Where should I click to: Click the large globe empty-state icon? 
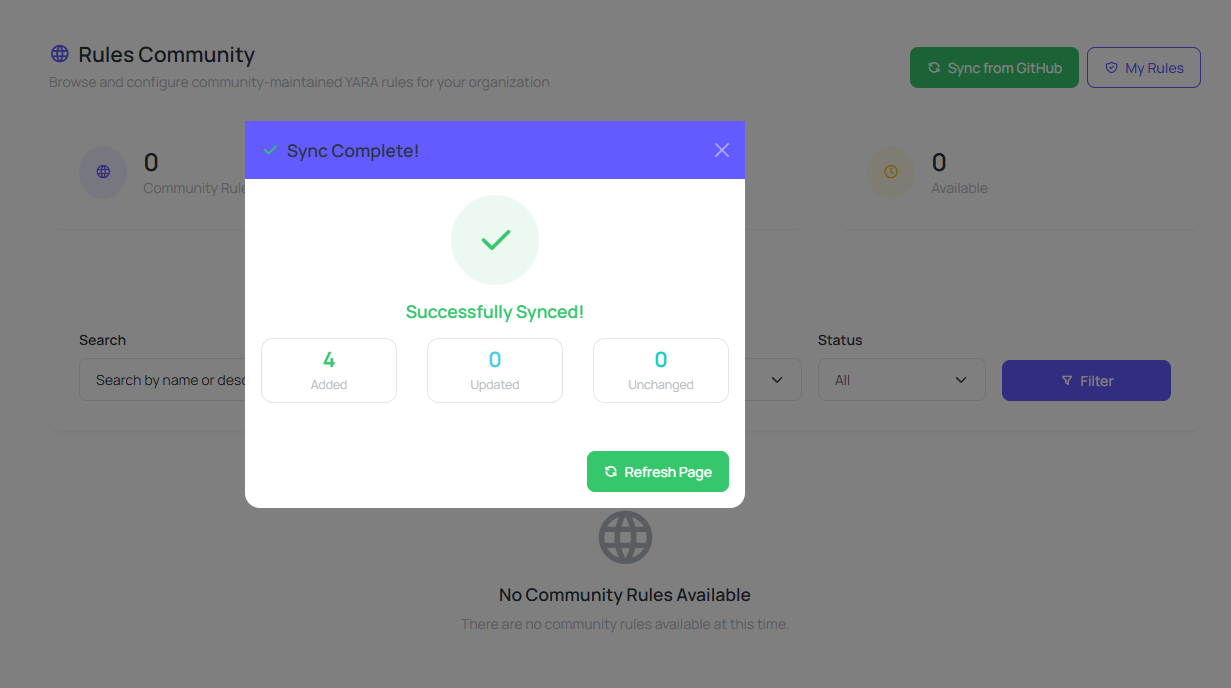click(x=625, y=538)
